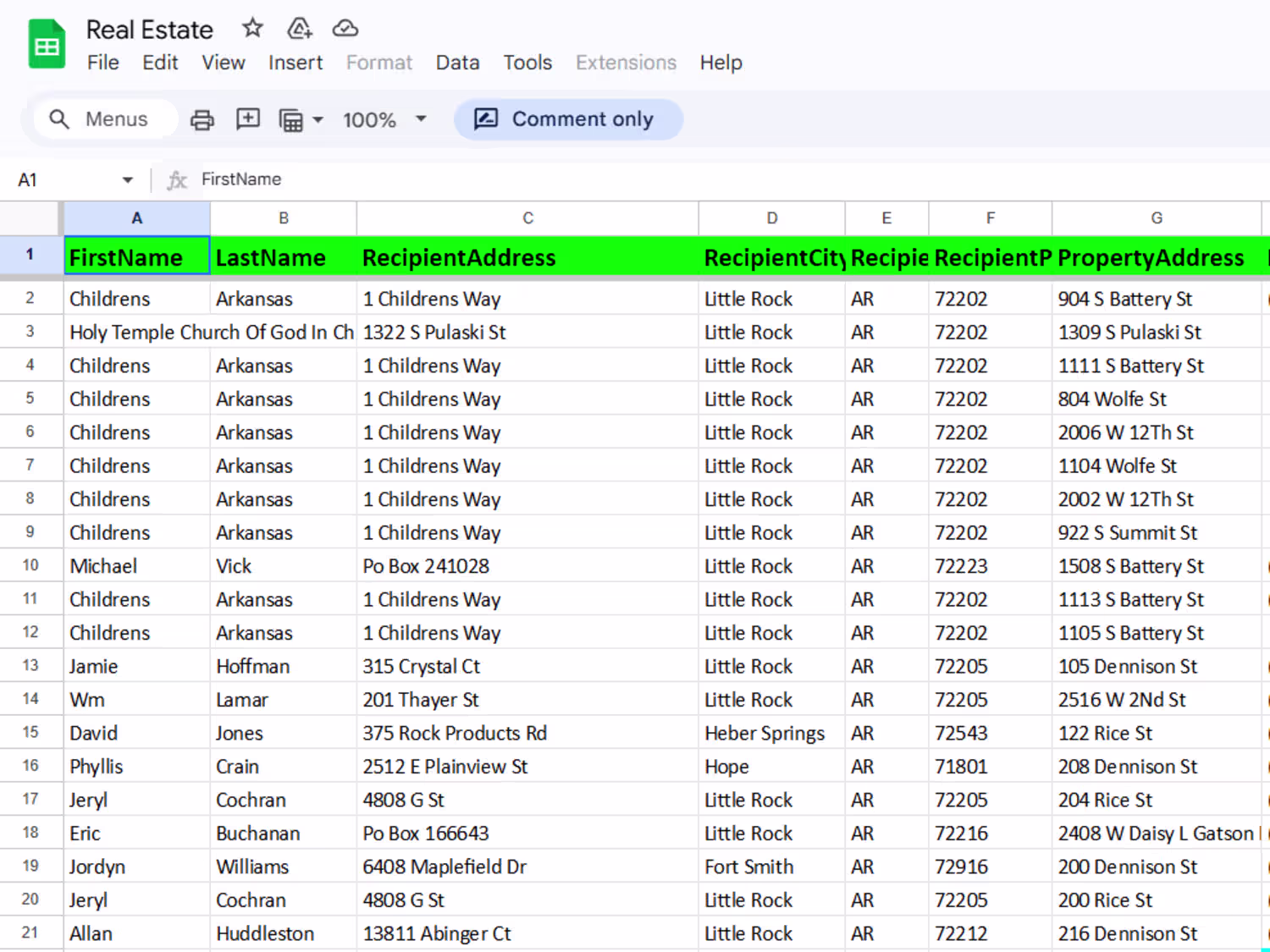The image size is (1270, 952).
Task: Select the green RecipientAddress header cell
Action: 527,257
